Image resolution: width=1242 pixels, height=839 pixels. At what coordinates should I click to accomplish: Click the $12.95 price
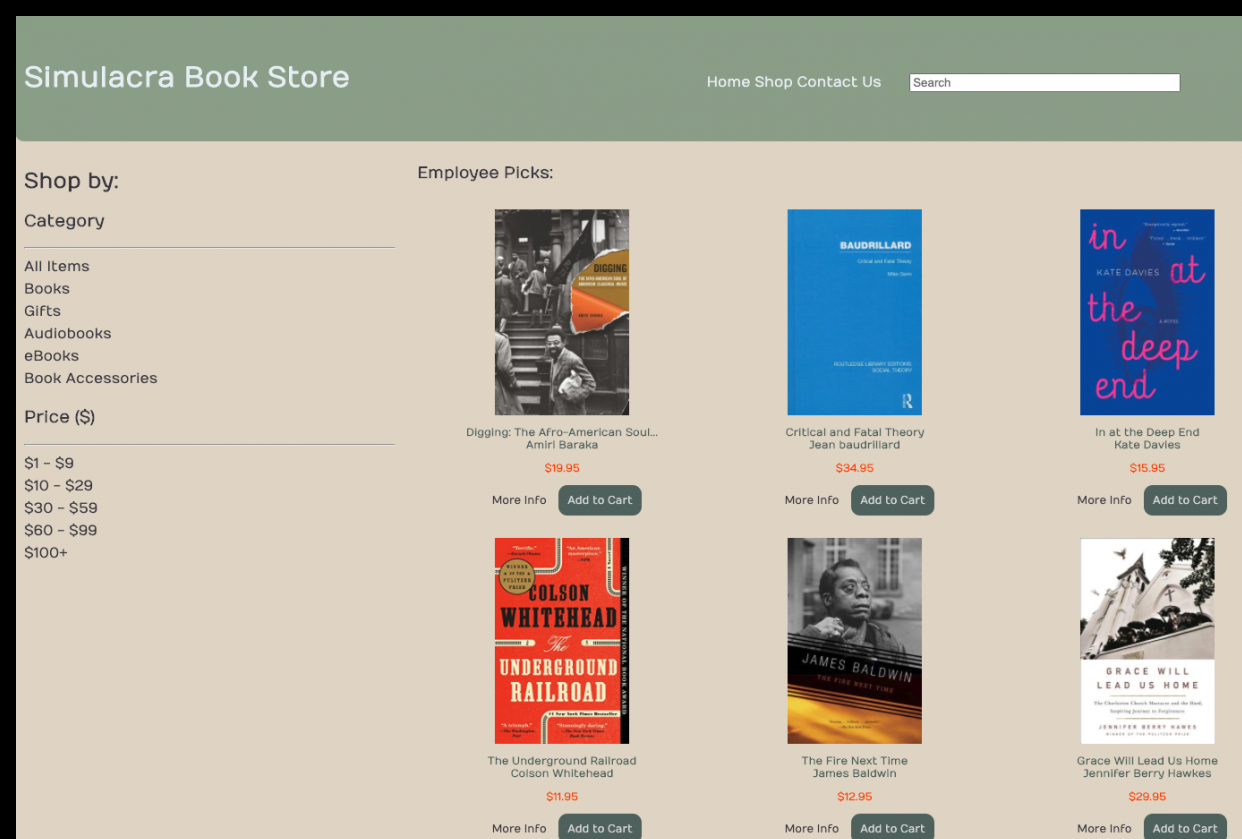click(855, 797)
